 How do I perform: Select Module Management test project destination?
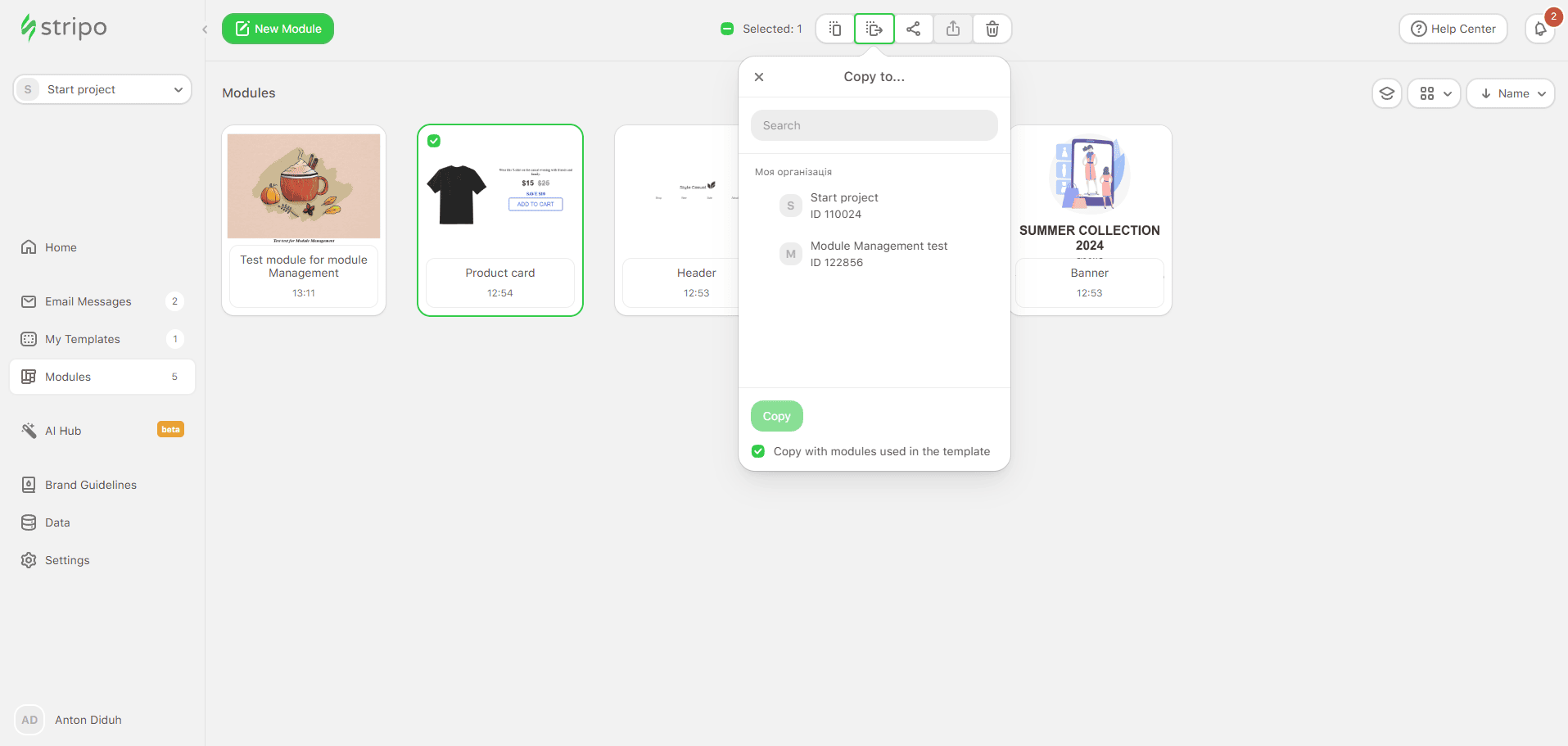(879, 254)
